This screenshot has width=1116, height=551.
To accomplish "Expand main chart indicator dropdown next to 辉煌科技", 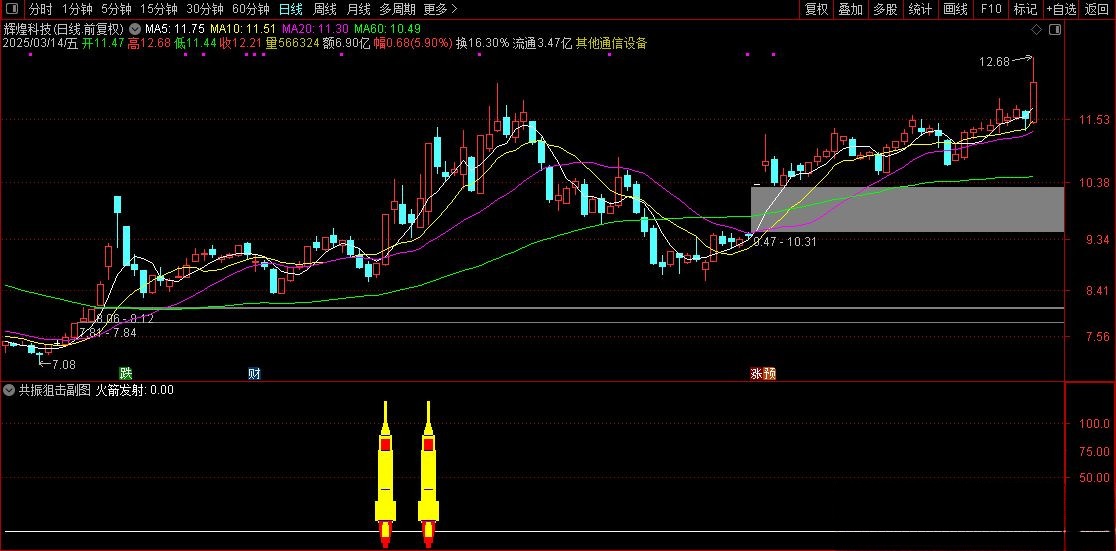I will click(135, 29).
